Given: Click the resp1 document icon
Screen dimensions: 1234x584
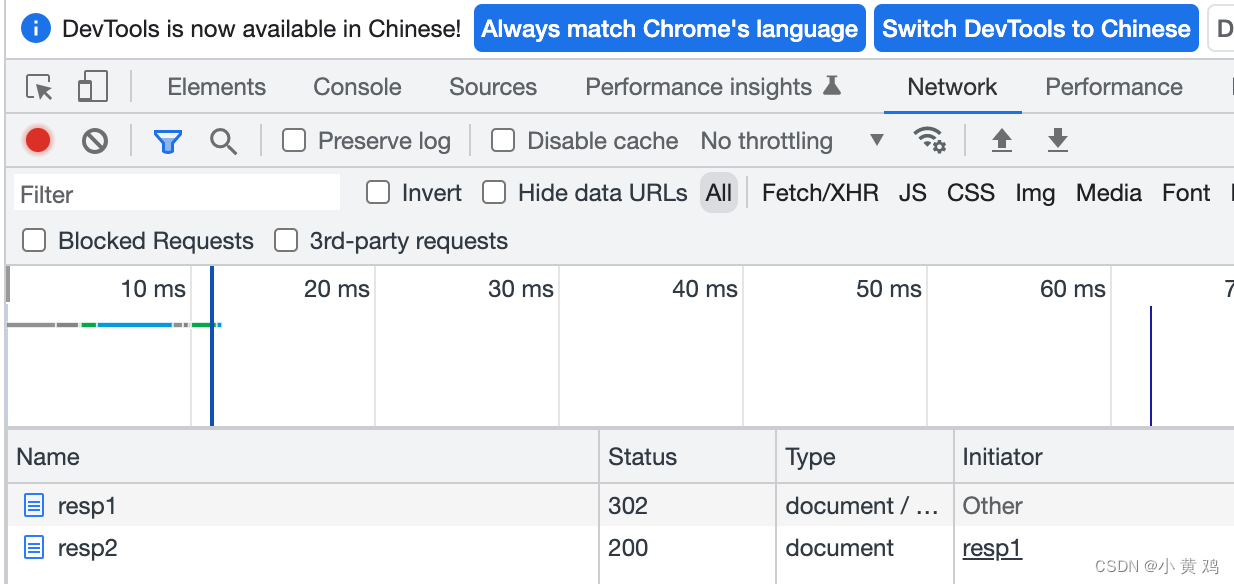Looking at the screenshot, I should [x=34, y=506].
